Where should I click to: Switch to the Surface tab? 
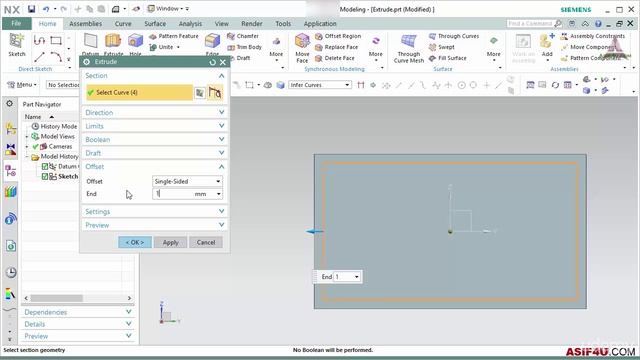click(x=155, y=24)
